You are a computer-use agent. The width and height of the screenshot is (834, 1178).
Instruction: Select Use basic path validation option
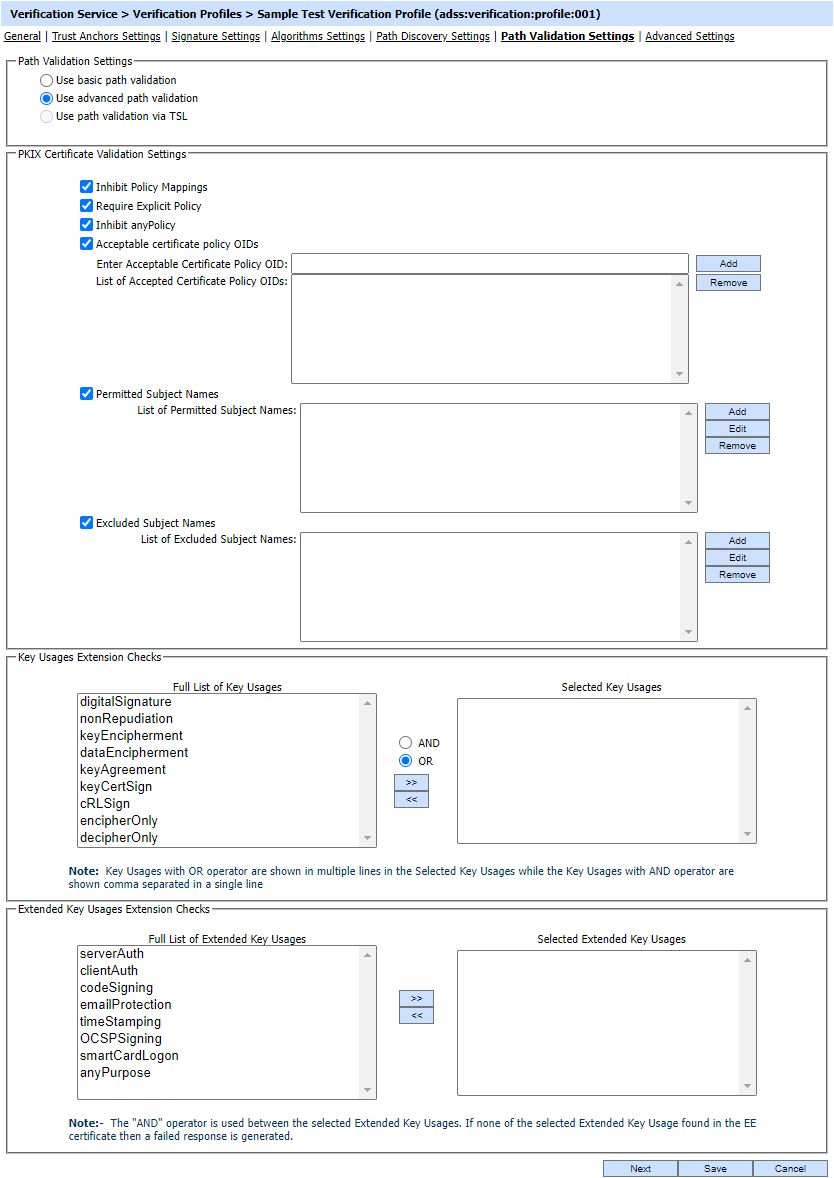coord(47,80)
